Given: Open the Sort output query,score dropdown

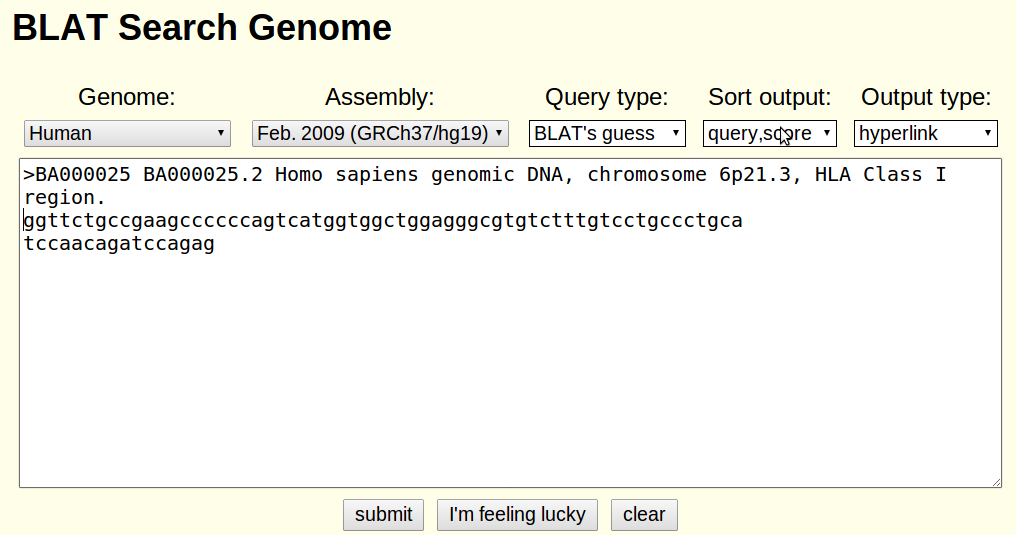Looking at the screenshot, I should 770,133.
